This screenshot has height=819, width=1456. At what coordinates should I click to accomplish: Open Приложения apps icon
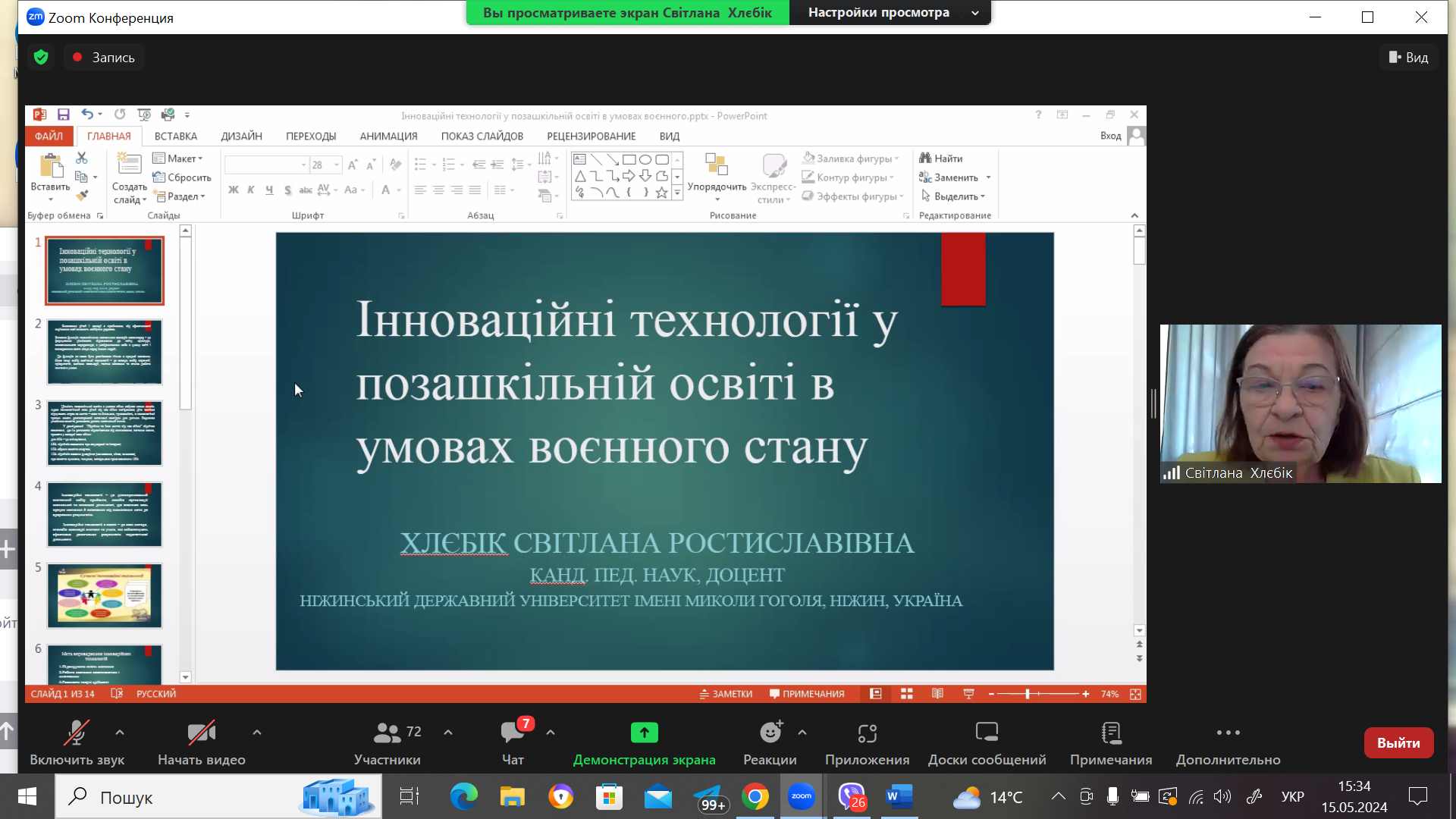click(x=867, y=733)
